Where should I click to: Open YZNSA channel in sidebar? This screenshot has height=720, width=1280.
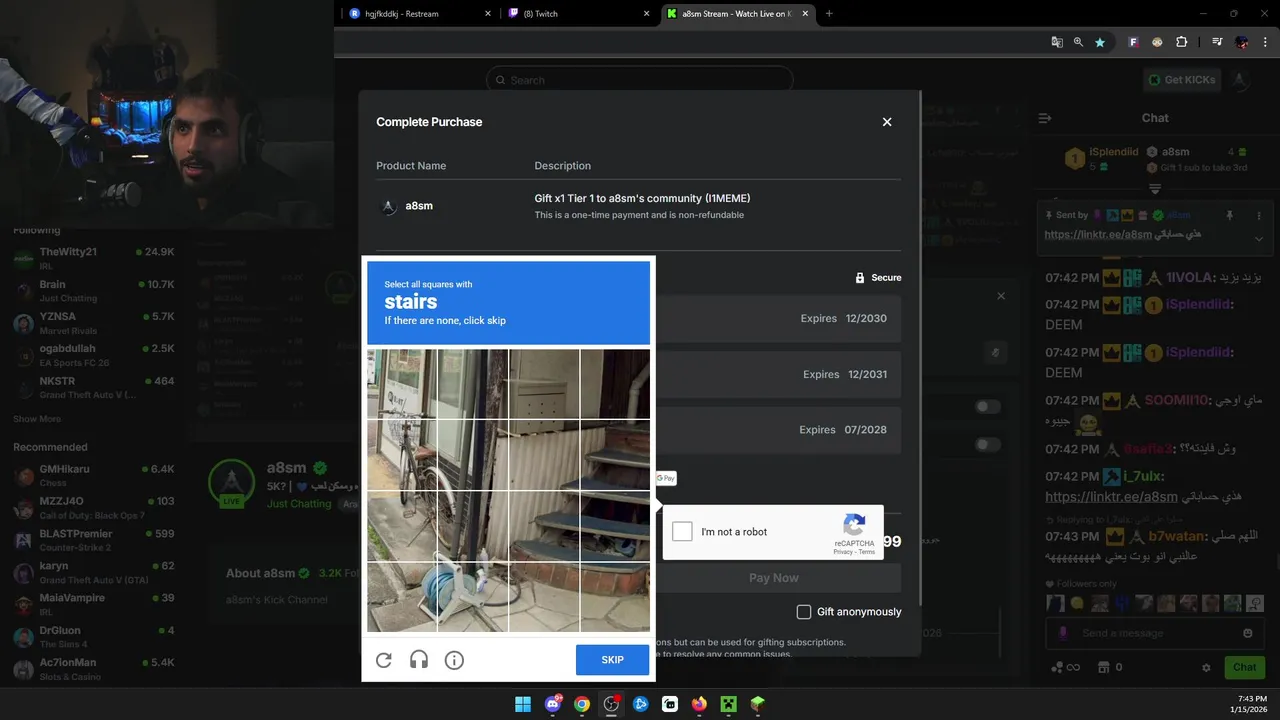click(94, 322)
